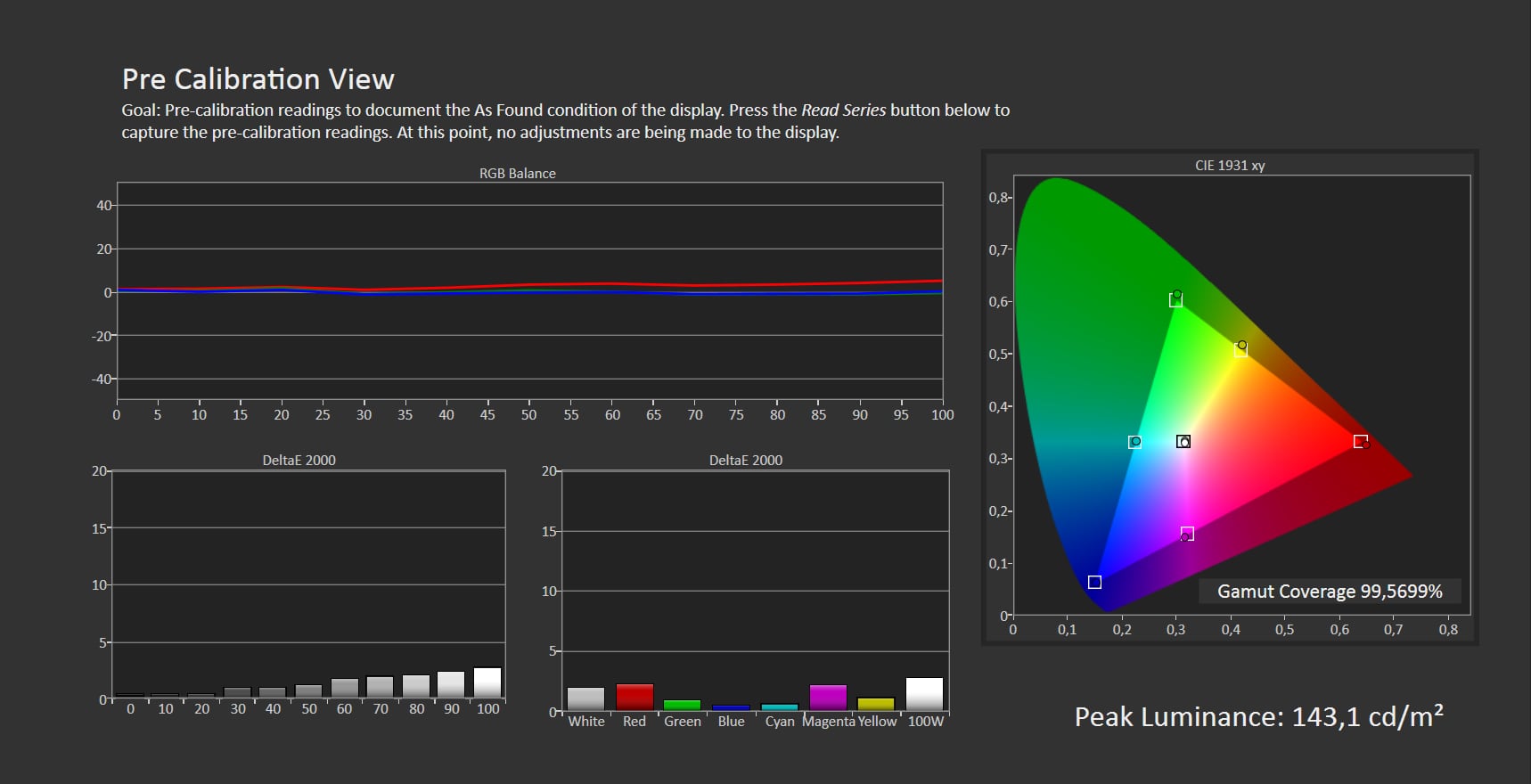
Task: Click the Red bar in color DeltaE chart
Action: click(x=635, y=697)
